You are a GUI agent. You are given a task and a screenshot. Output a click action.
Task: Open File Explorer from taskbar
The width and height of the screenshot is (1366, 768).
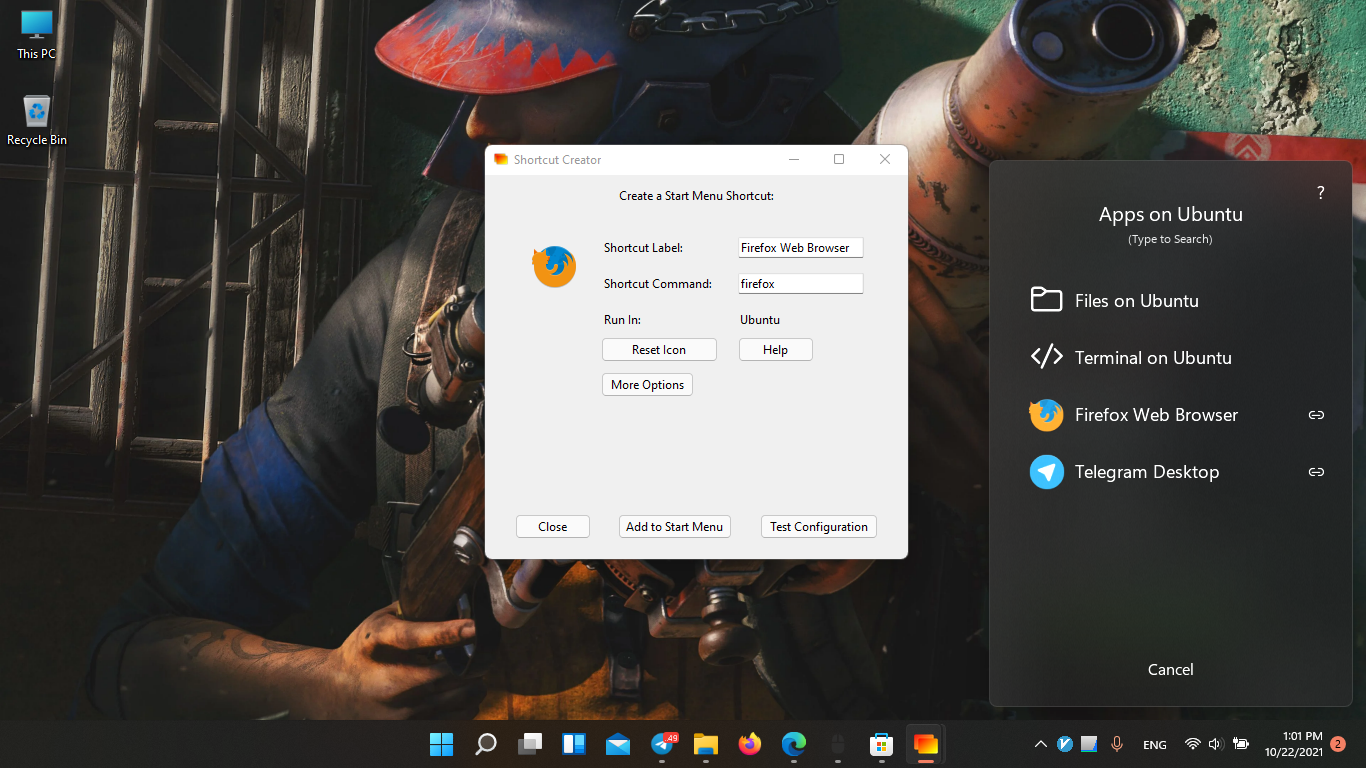click(706, 744)
